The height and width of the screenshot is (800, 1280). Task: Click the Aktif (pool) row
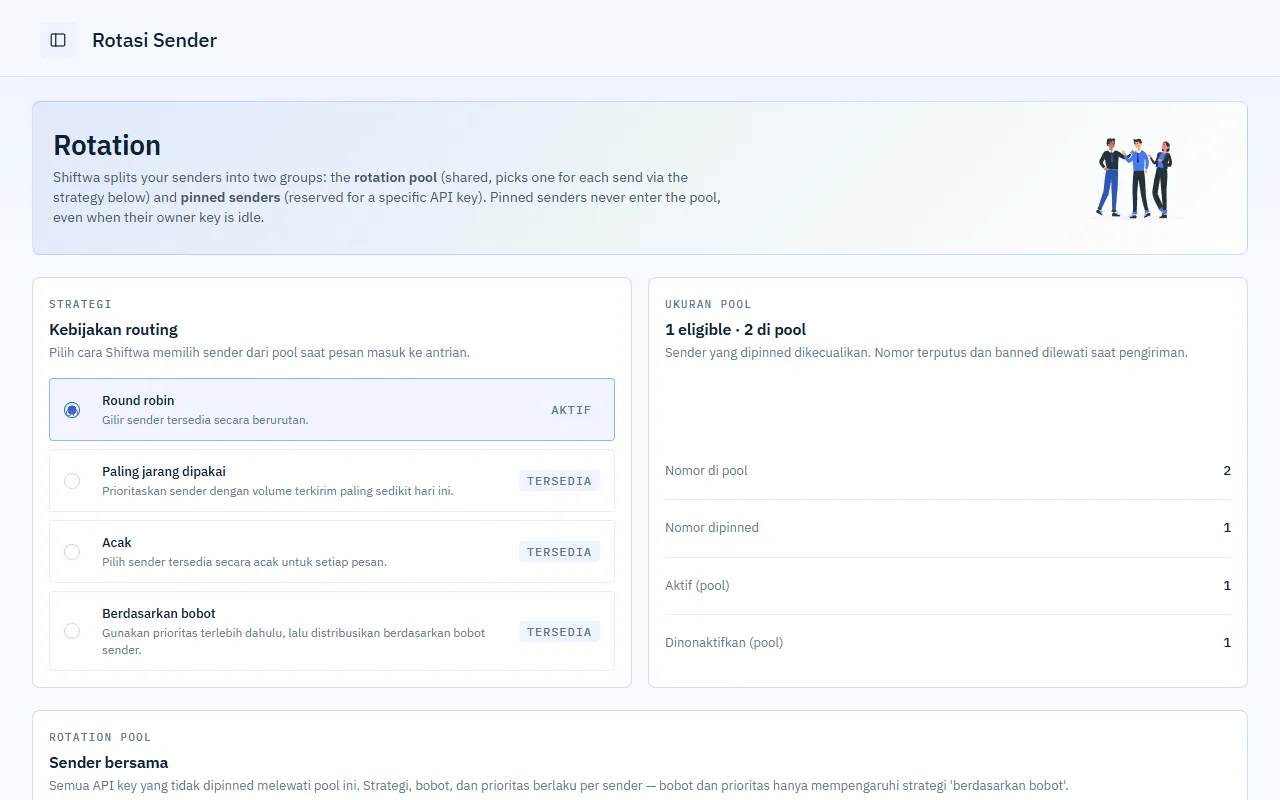point(948,586)
